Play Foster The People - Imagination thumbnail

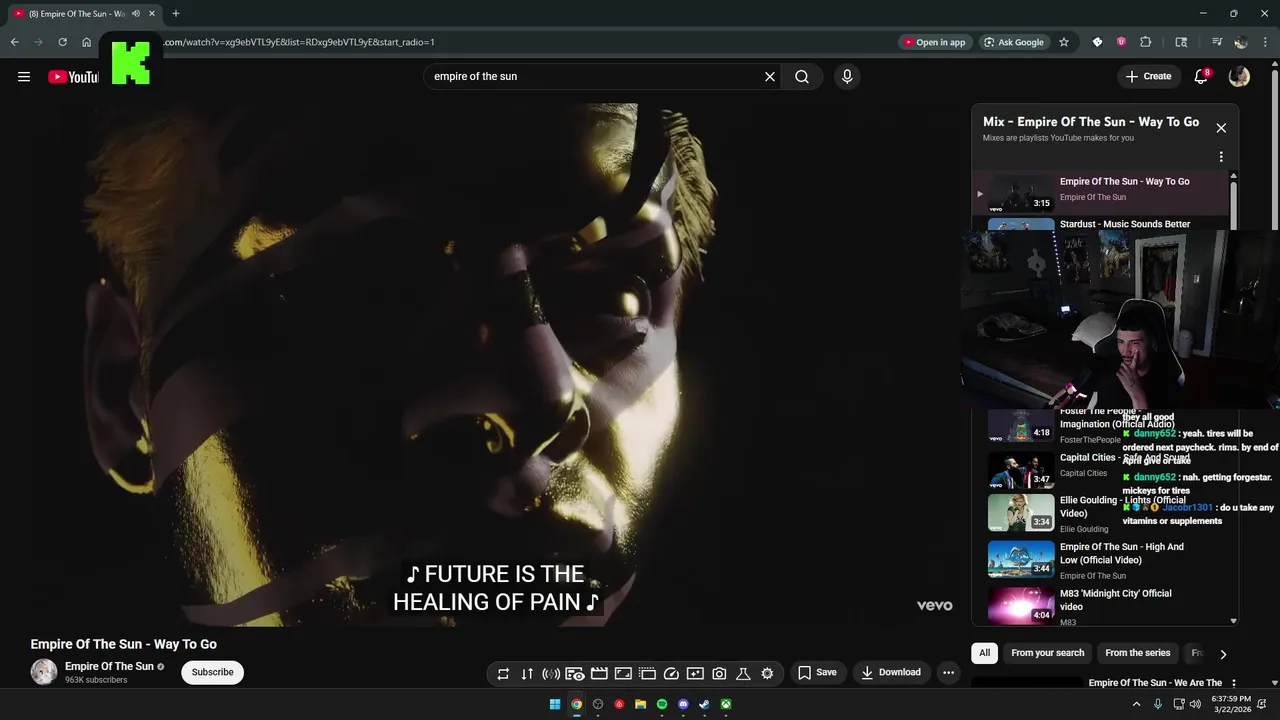[1021, 425]
